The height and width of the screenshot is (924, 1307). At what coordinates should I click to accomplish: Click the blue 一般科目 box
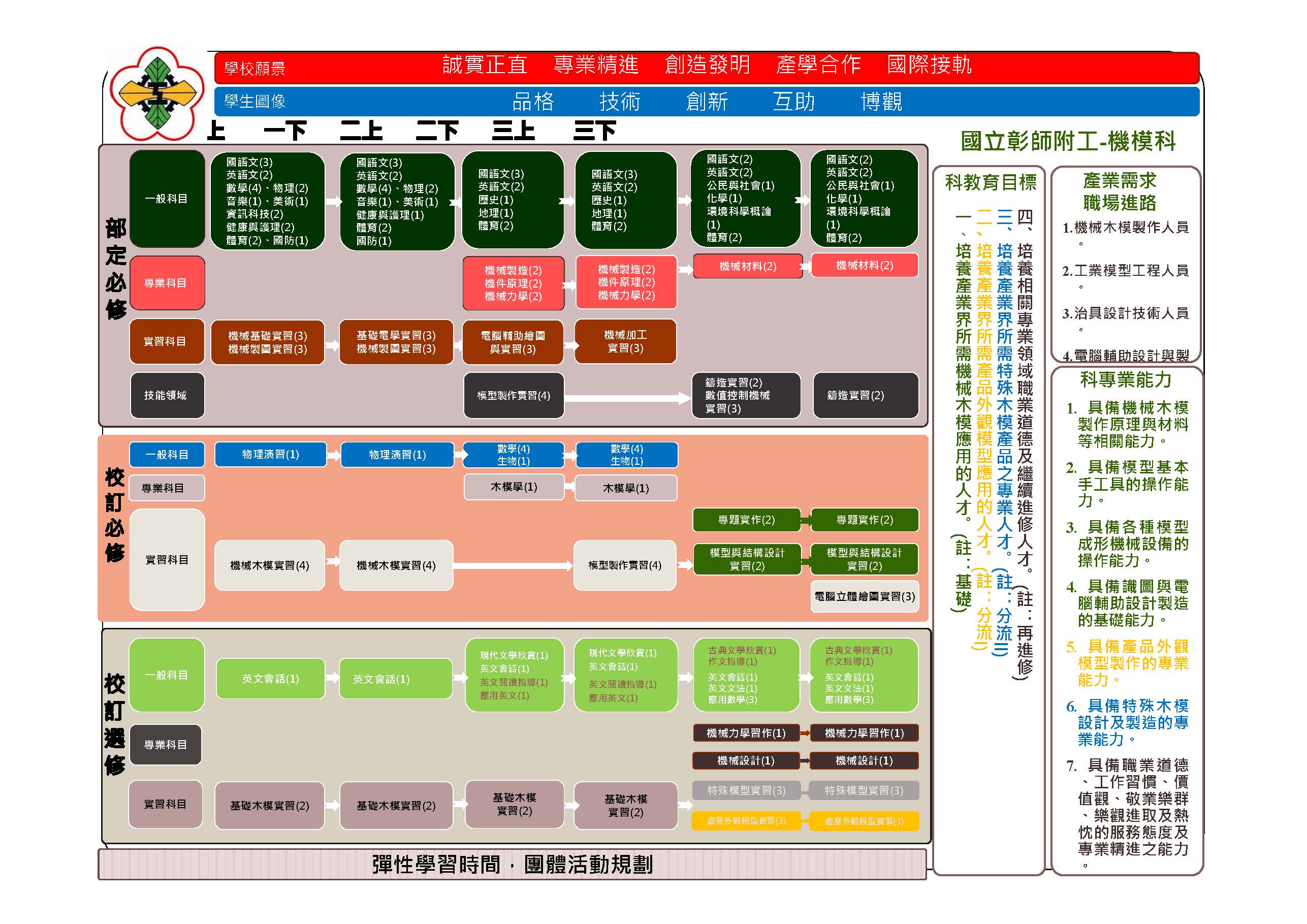coord(167,454)
